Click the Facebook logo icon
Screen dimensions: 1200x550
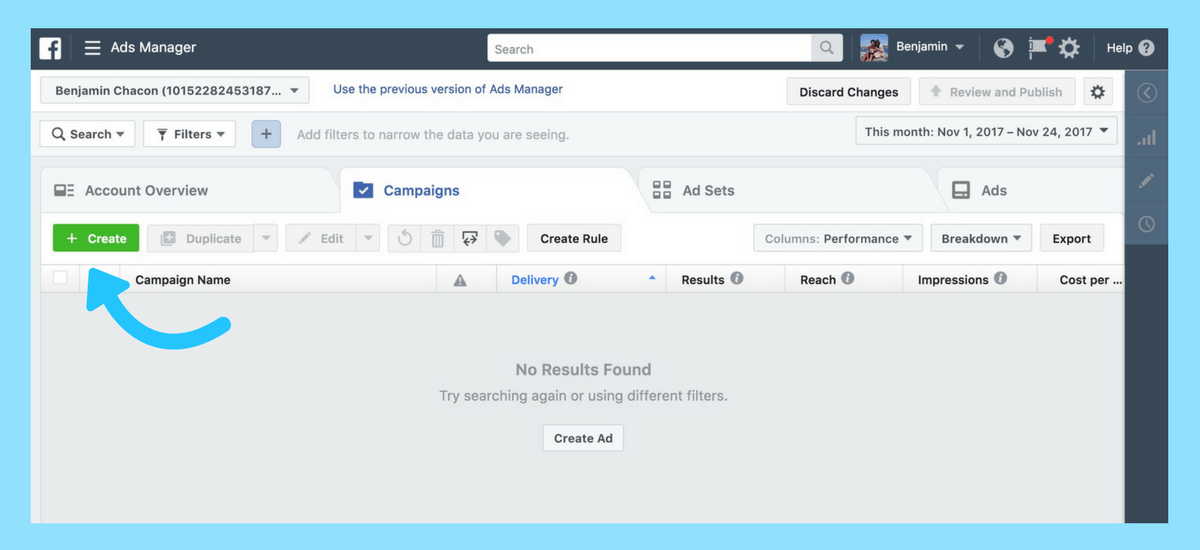click(x=50, y=48)
